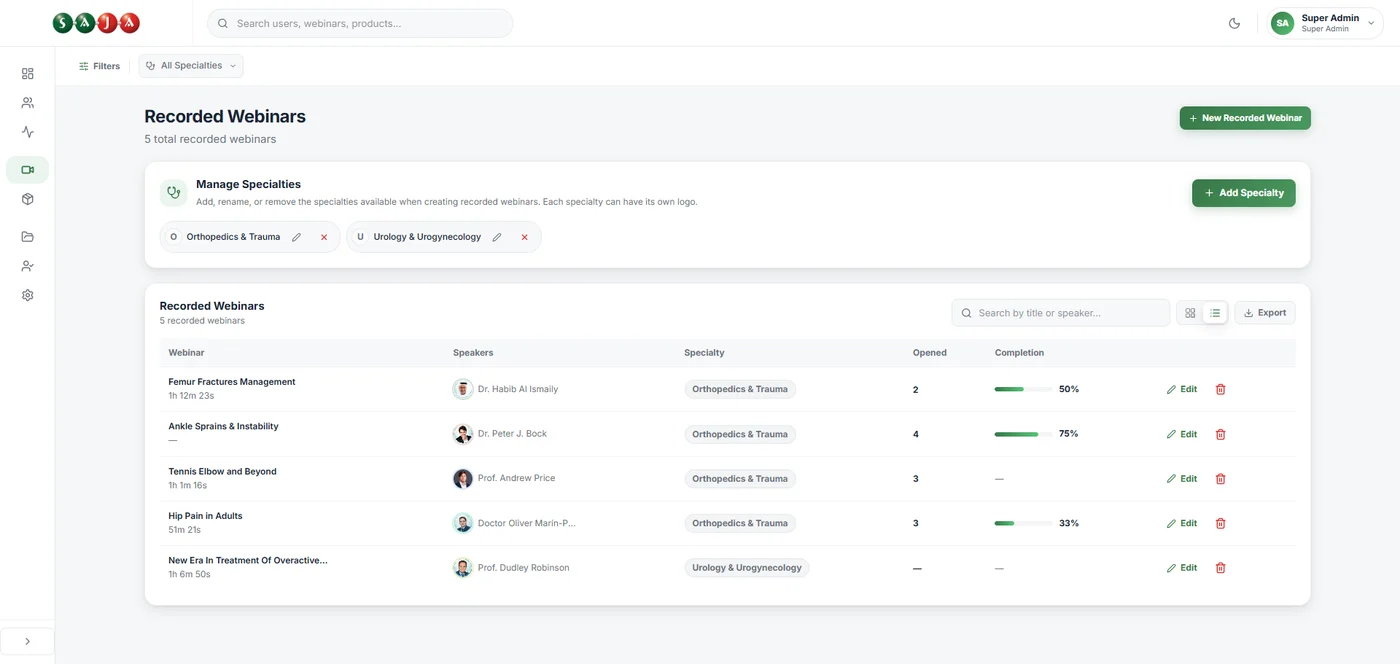Rename Urology & Urogynecology specialty pencil icon
The height and width of the screenshot is (664, 1400).
click(497, 237)
